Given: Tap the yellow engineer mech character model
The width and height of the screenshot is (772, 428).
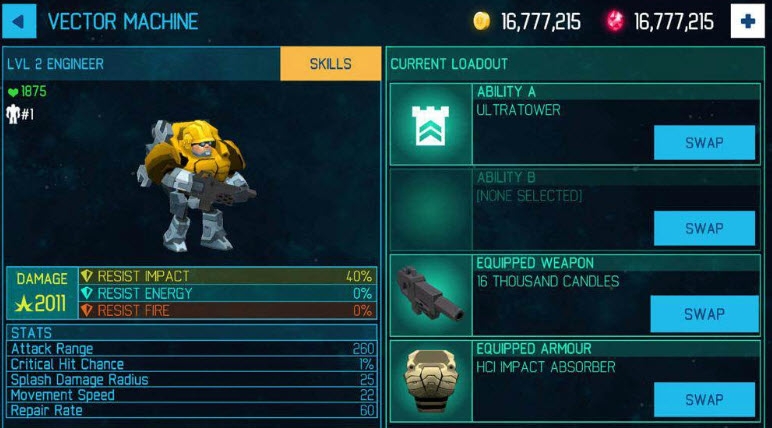Looking at the screenshot, I should click(194, 185).
